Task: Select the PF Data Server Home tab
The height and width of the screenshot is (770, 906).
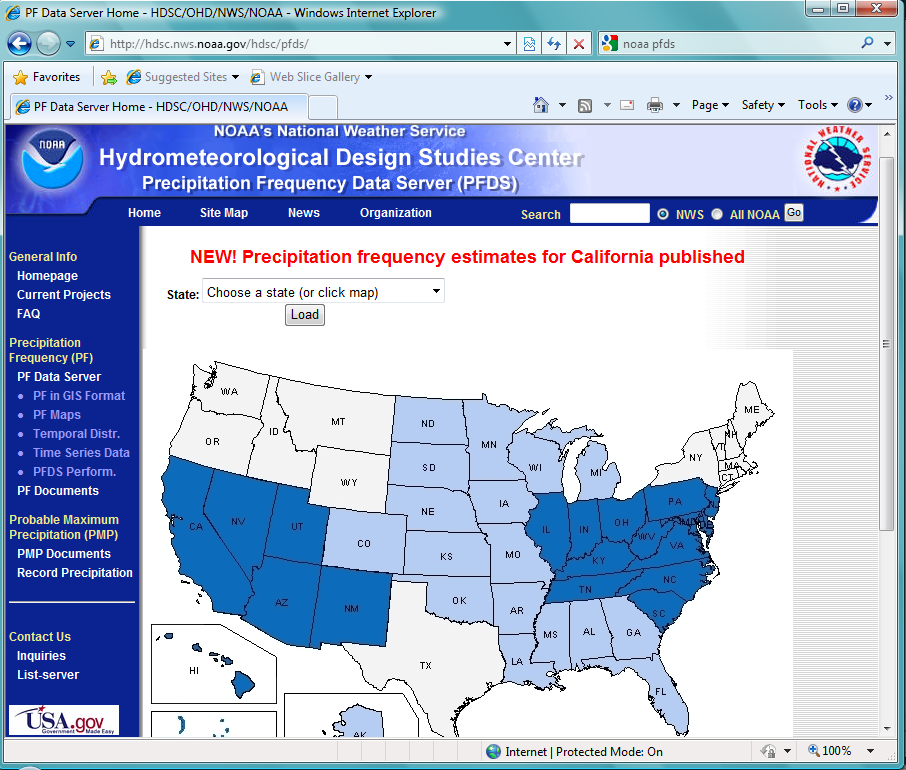Action: tap(159, 107)
